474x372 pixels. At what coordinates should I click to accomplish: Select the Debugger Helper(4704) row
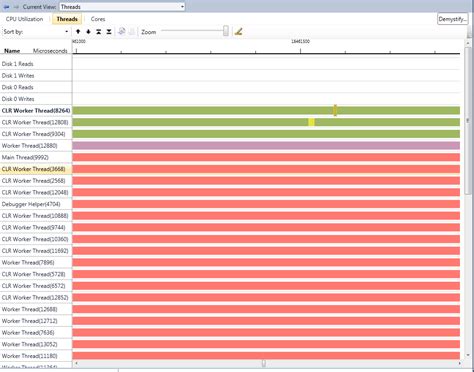coord(36,204)
